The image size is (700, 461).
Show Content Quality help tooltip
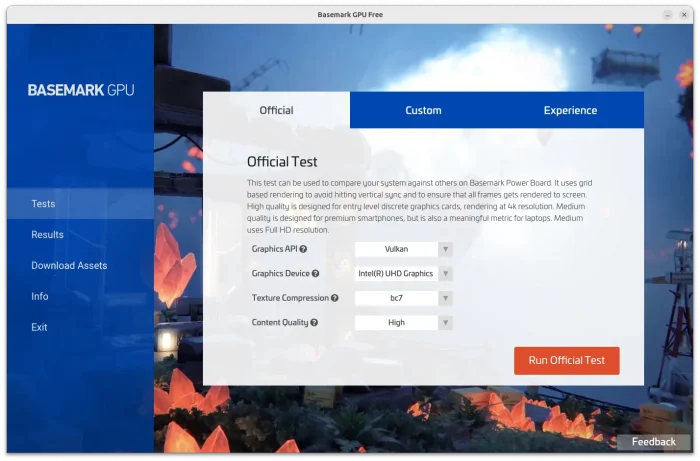pos(314,323)
